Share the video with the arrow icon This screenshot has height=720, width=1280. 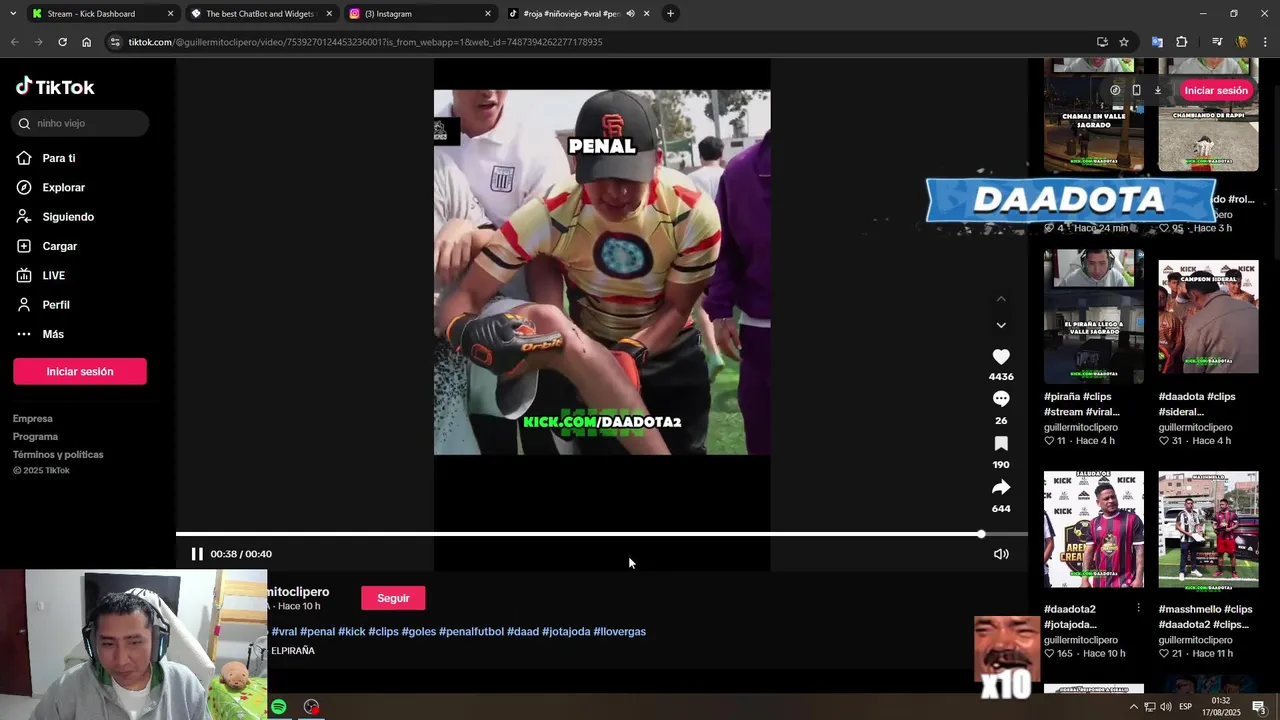(x=1001, y=487)
